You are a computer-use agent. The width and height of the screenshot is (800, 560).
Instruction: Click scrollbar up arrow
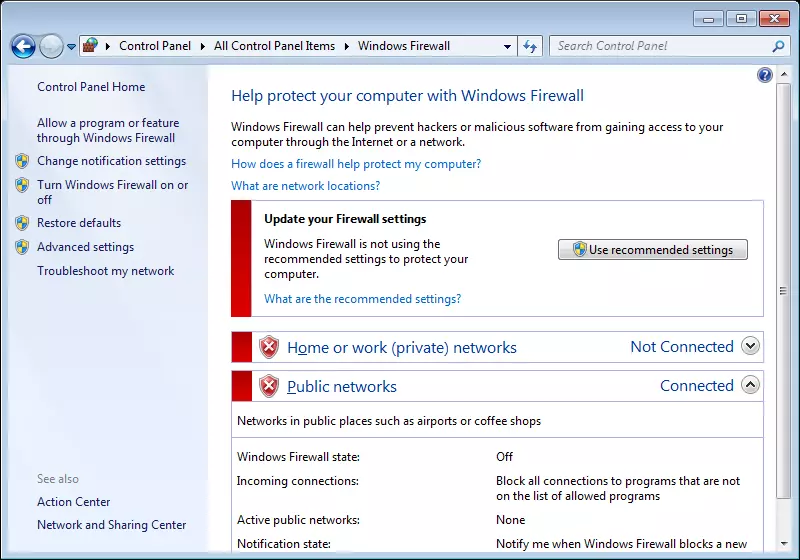(784, 74)
